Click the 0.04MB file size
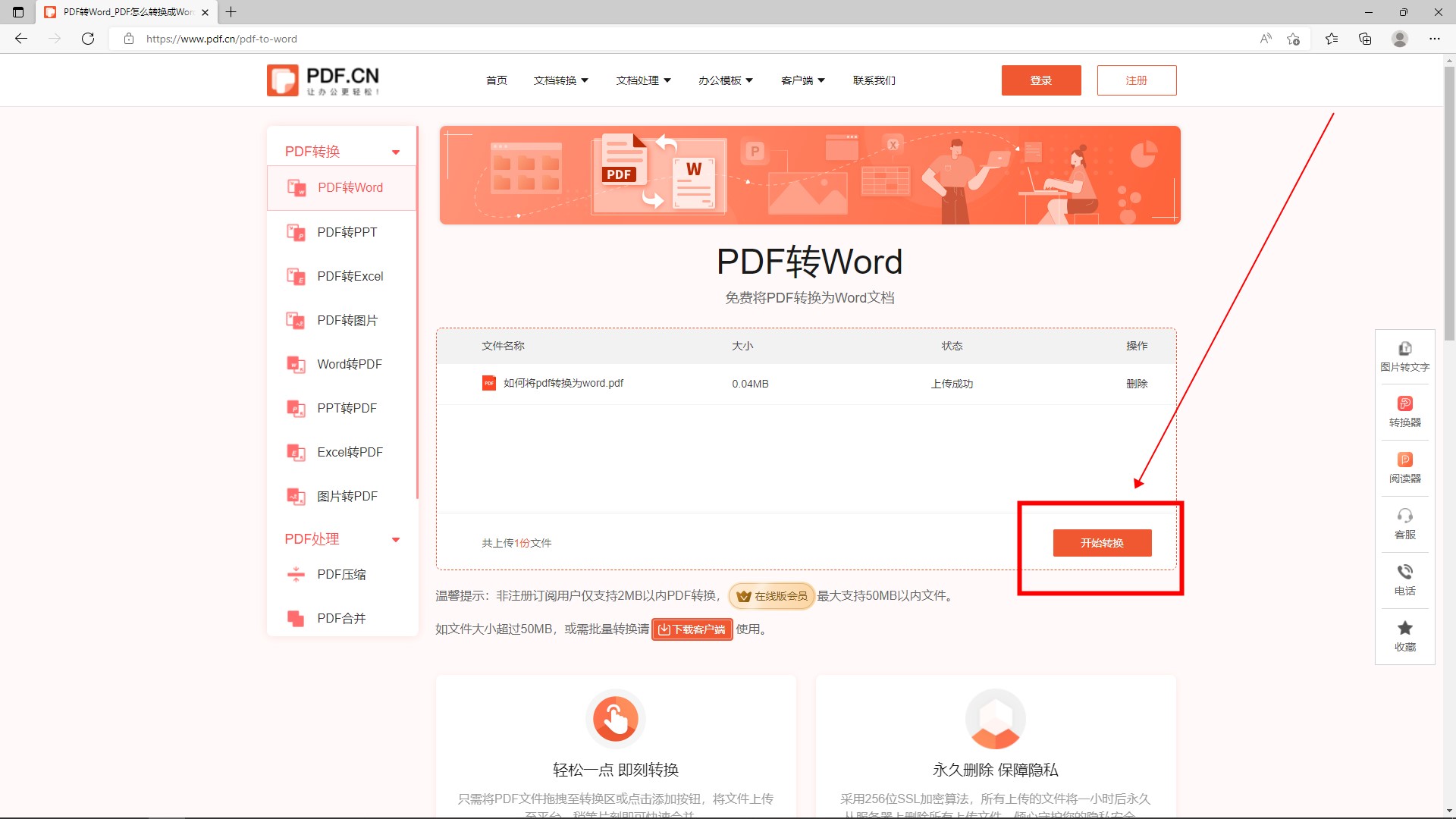Image resolution: width=1456 pixels, height=819 pixels. coord(750,384)
